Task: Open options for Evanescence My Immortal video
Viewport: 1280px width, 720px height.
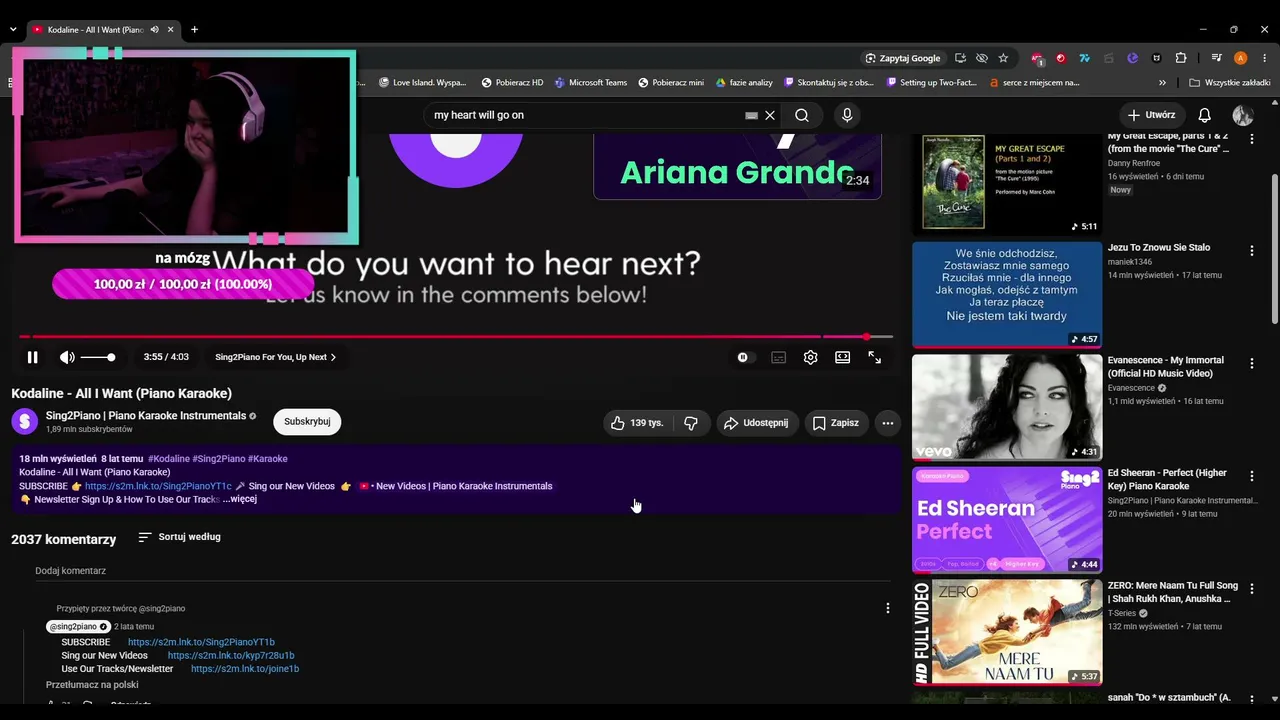Action: point(1251,363)
